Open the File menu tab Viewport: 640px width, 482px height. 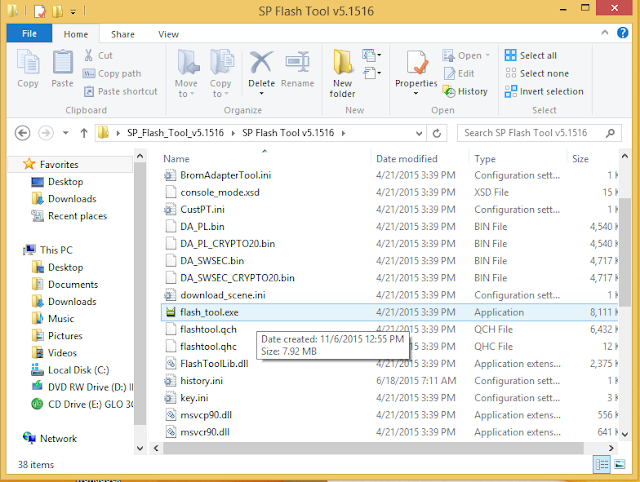[x=29, y=33]
